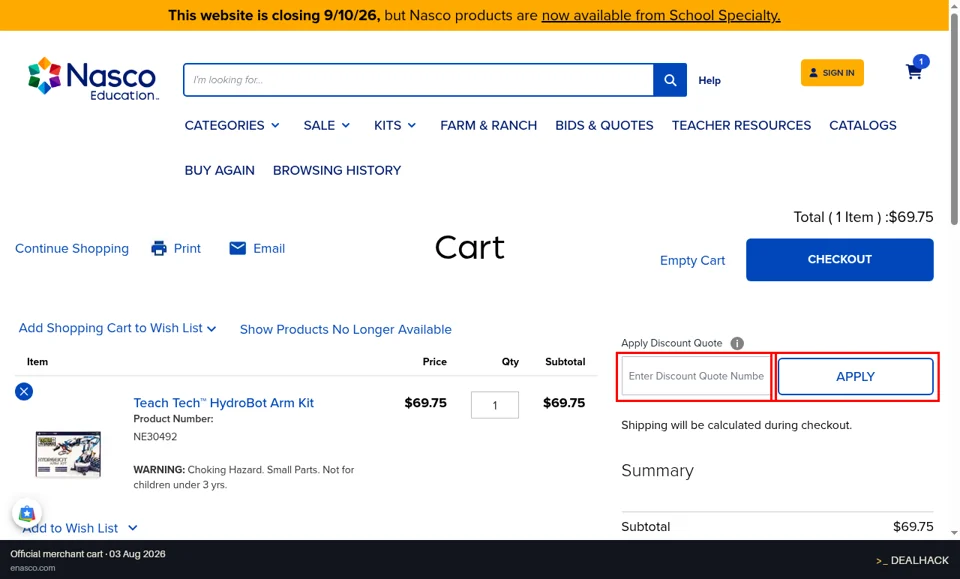Click the printer icon next to Print
Image resolution: width=960 pixels, height=579 pixels.
[159, 248]
